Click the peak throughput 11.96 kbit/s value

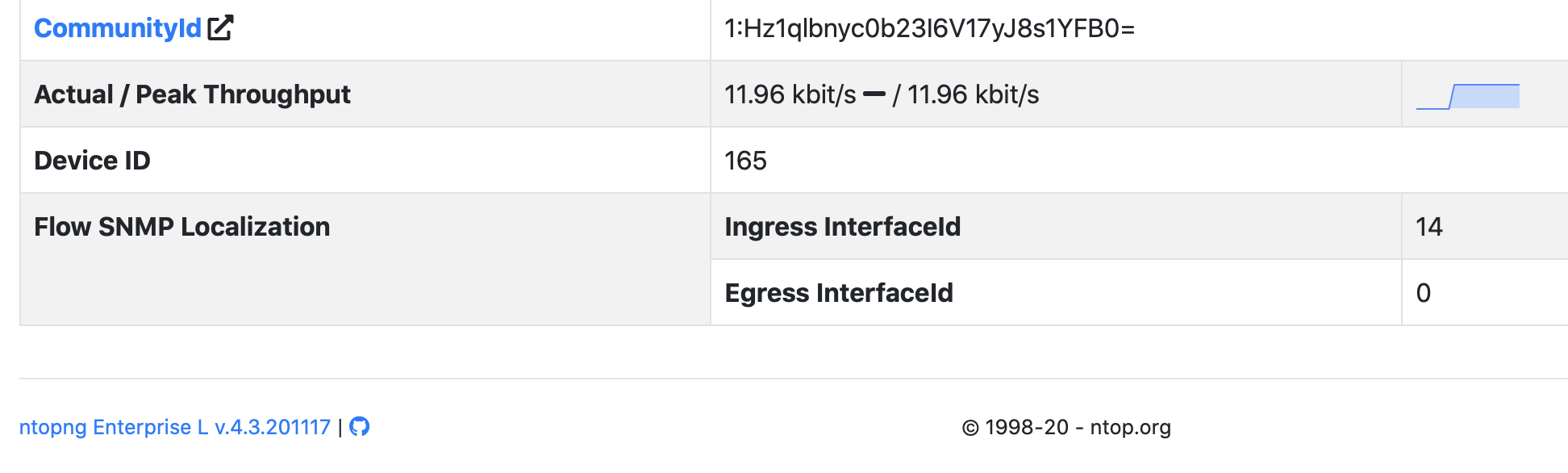click(974, 95)
